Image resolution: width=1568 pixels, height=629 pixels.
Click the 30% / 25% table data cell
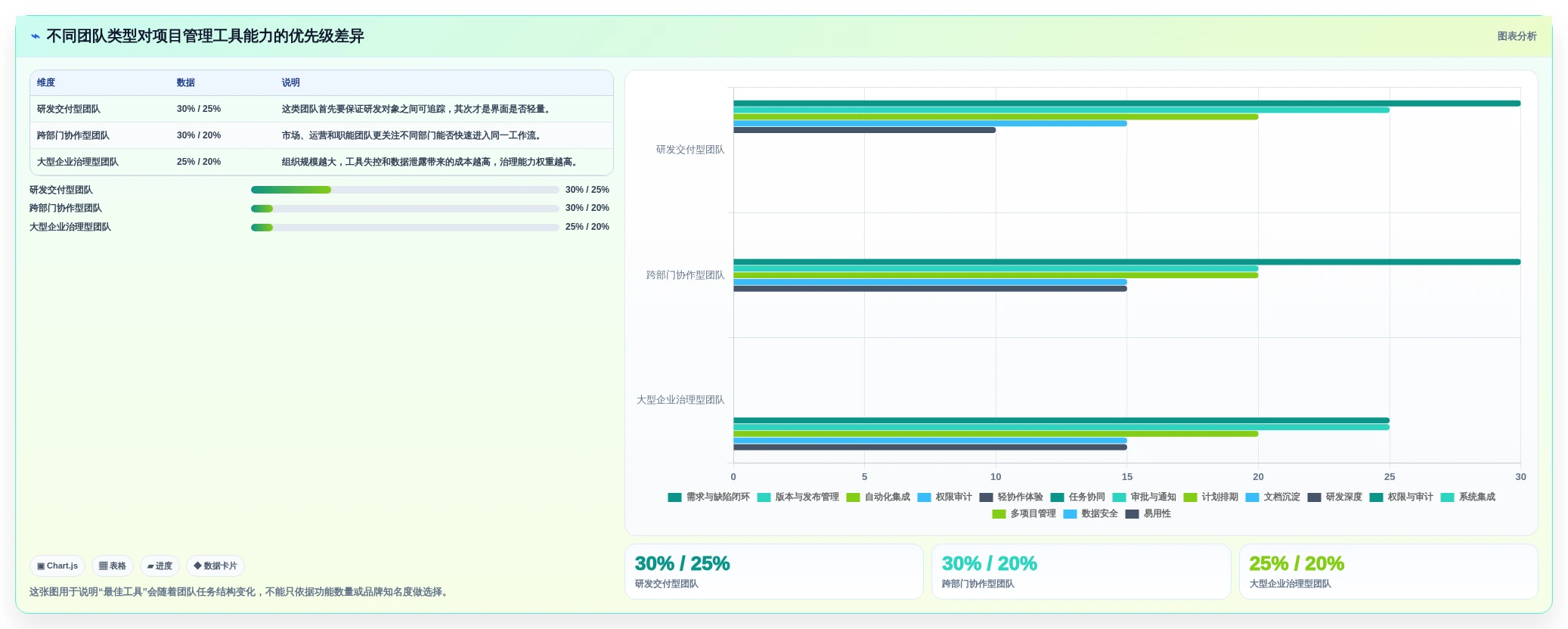(x=199, y=109)
